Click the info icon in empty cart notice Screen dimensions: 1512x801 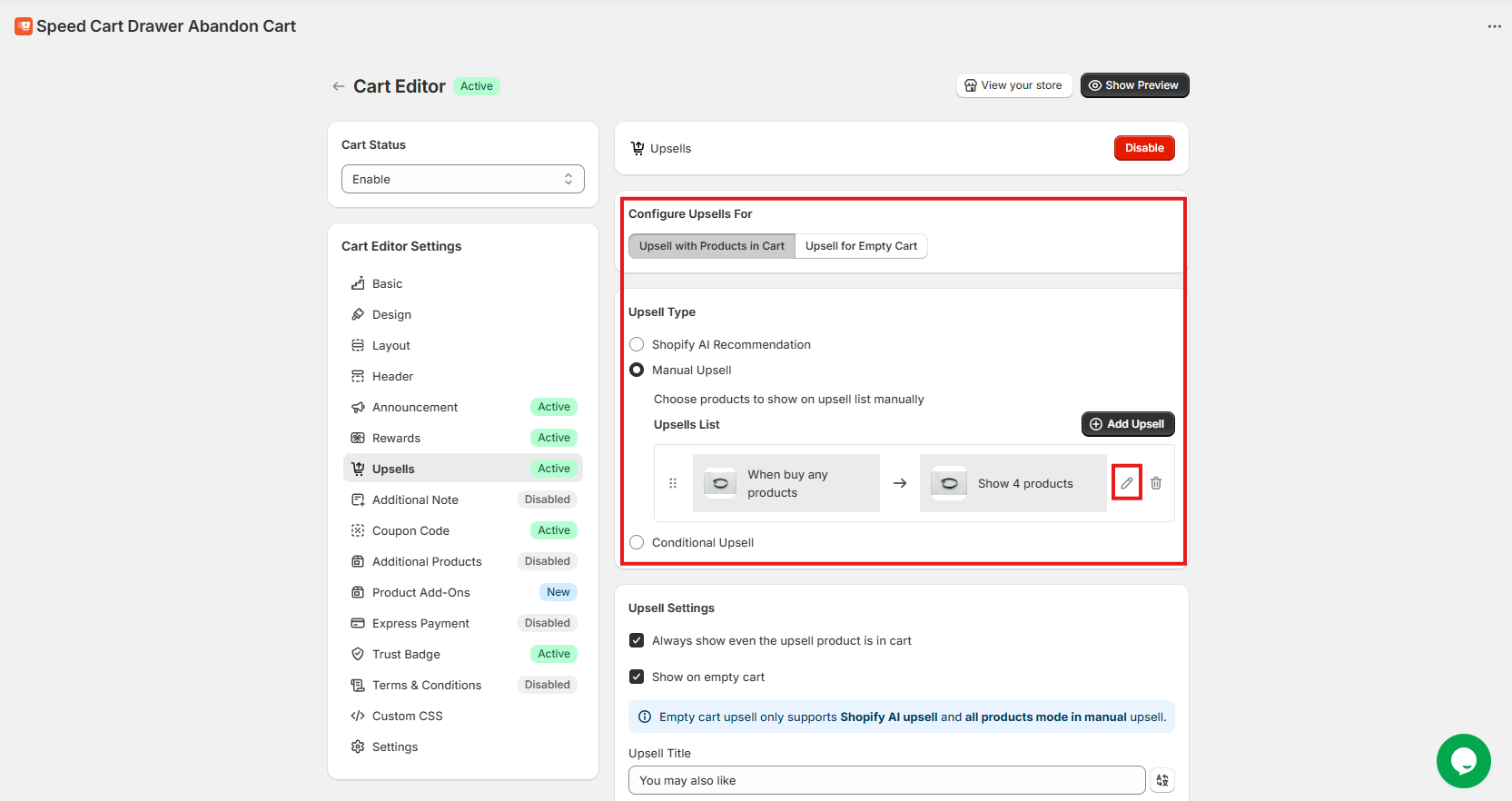pos(645,717)
